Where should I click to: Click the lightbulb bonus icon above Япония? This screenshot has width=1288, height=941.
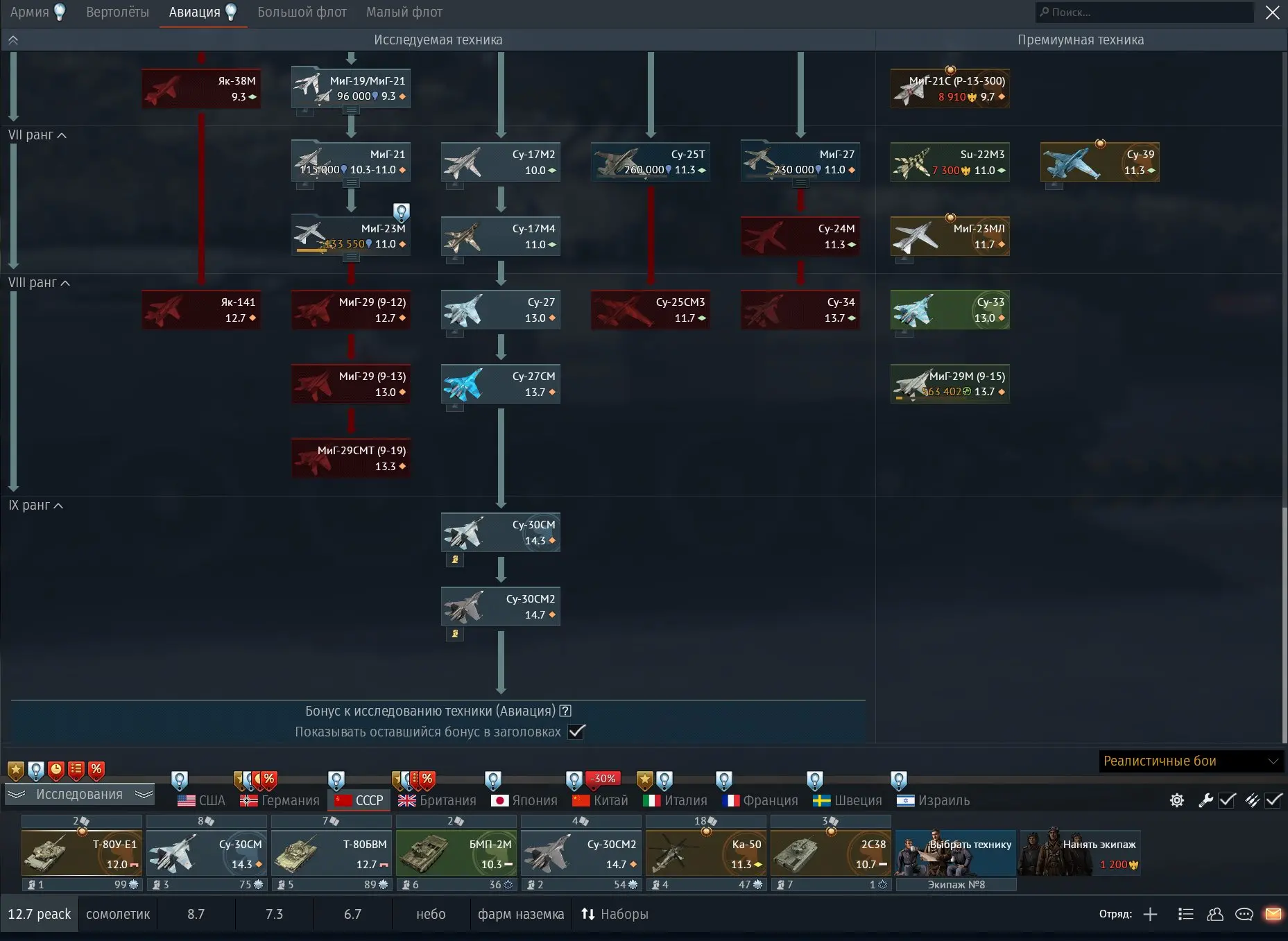point(493,781)
